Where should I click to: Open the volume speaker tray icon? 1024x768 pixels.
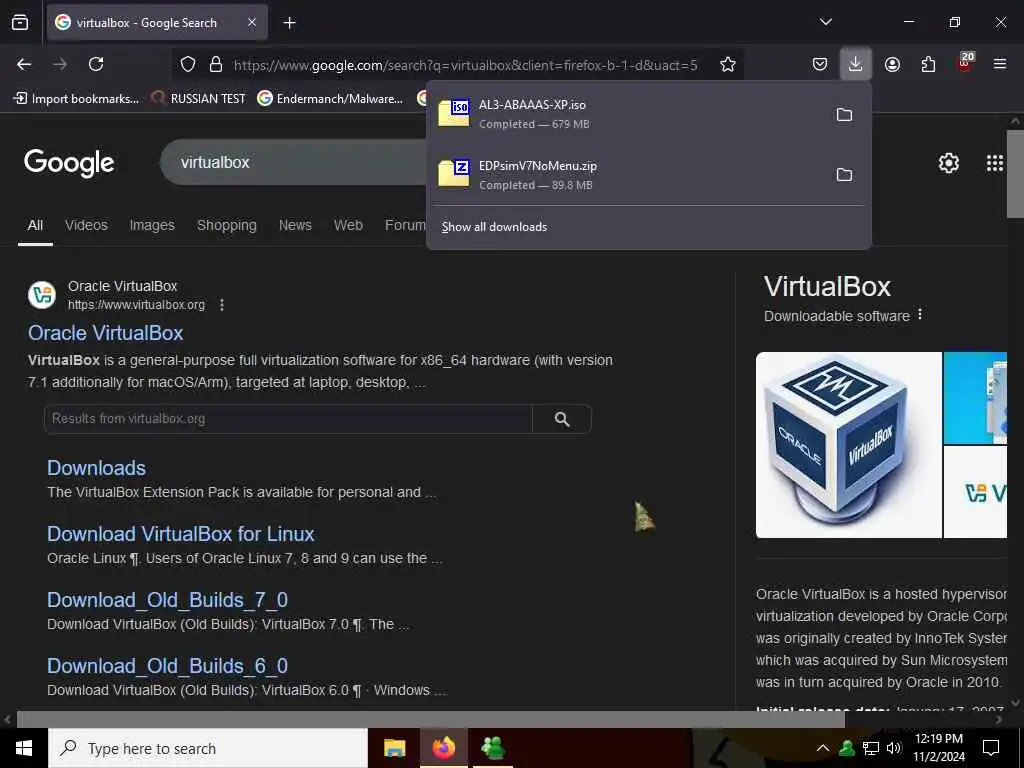coord(894,748)
